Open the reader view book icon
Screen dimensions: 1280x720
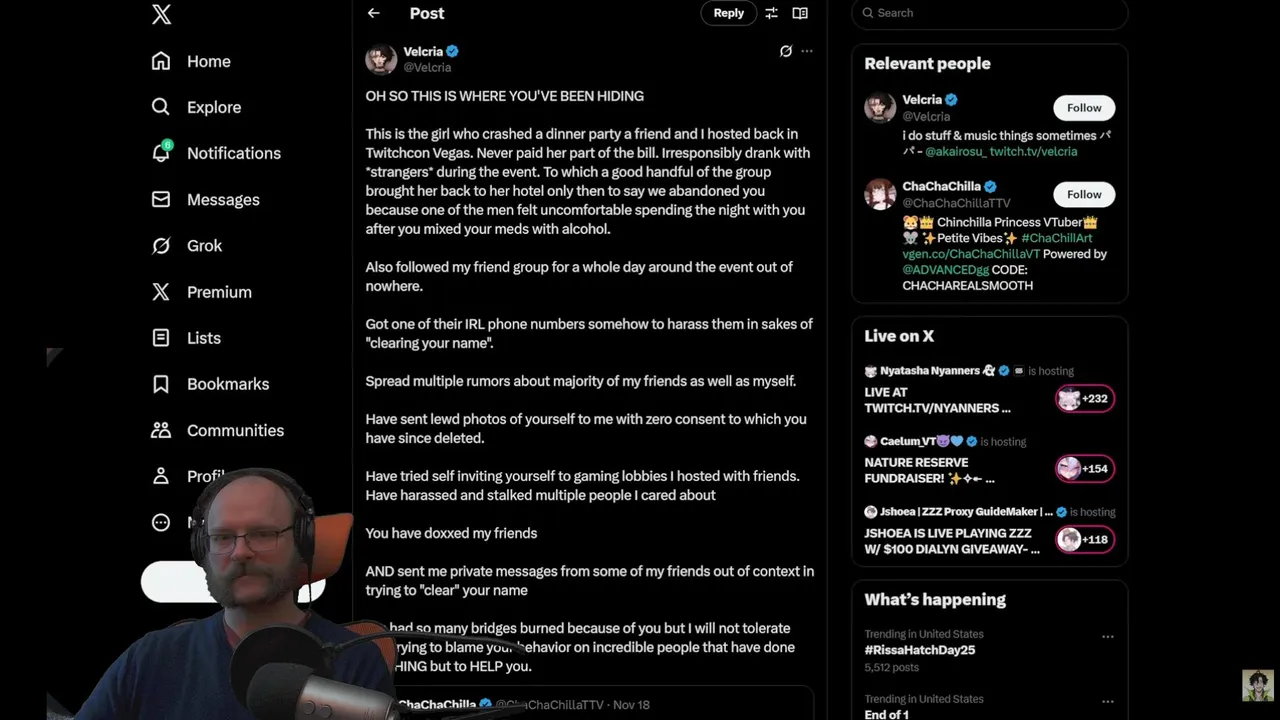tap(800, 13)
